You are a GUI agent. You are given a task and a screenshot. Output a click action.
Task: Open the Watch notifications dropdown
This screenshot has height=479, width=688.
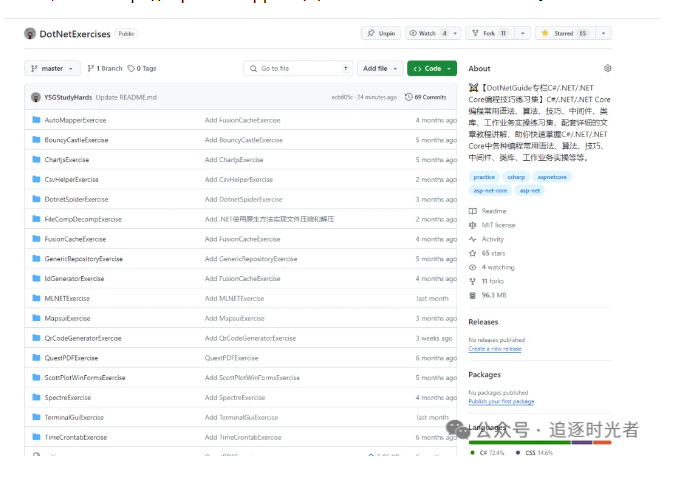click(433, 33)
